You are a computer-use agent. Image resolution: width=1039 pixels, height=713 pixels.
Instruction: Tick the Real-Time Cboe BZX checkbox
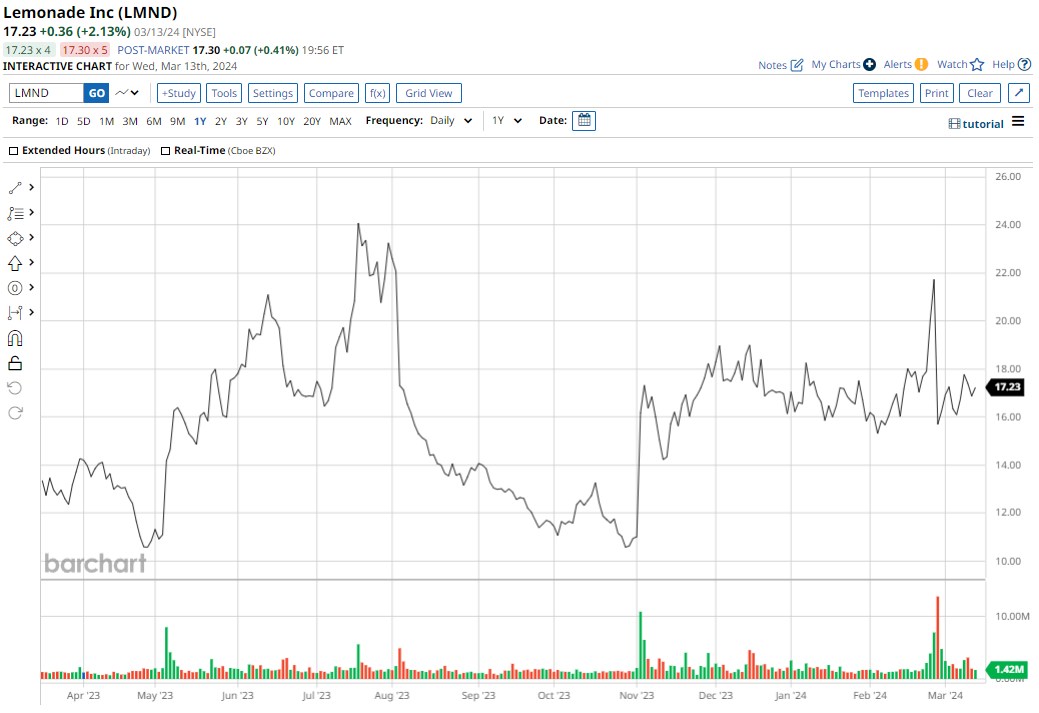pyautogui.click(x=166, y=151)
